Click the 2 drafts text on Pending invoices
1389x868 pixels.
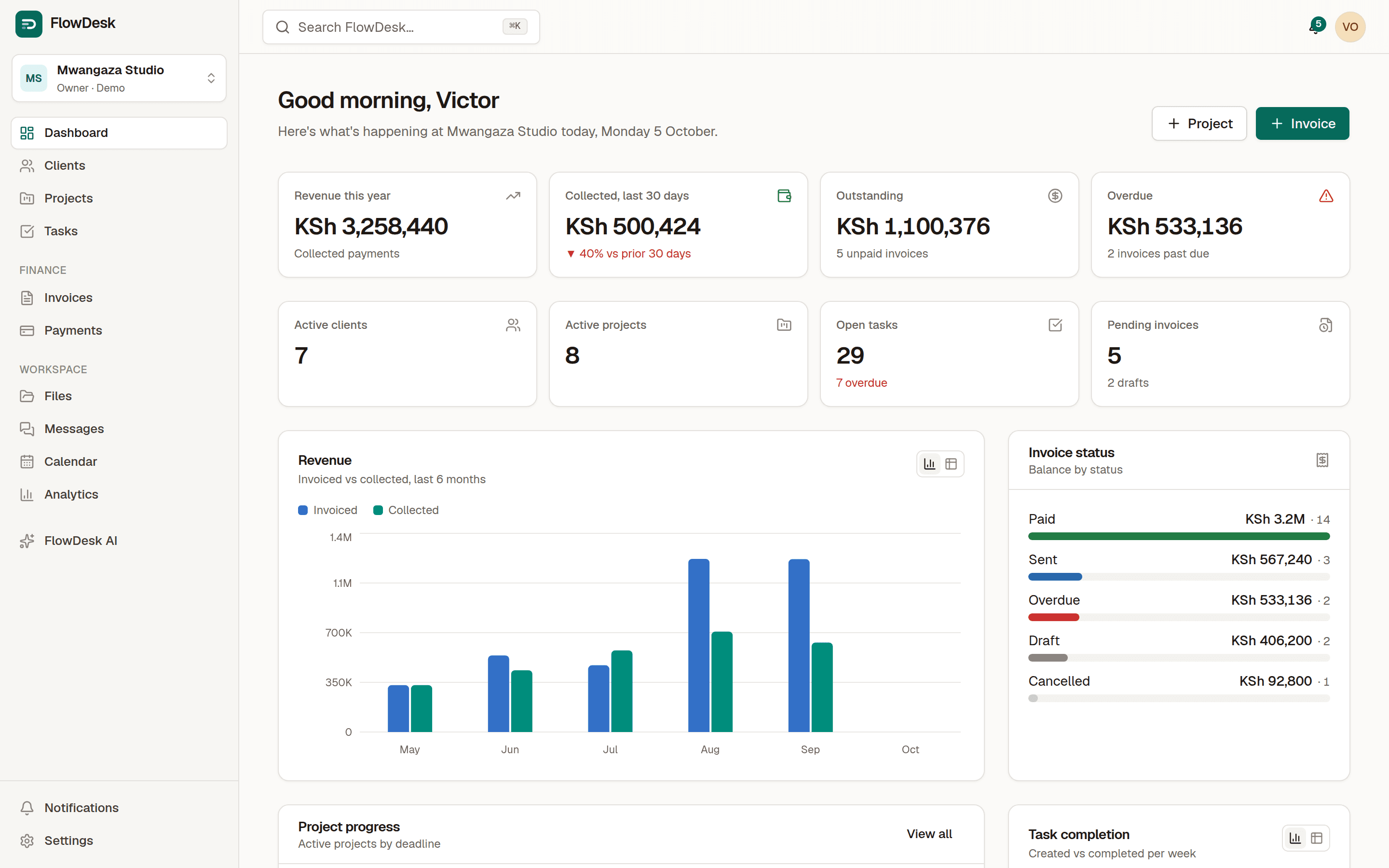tap(1128, 383)
